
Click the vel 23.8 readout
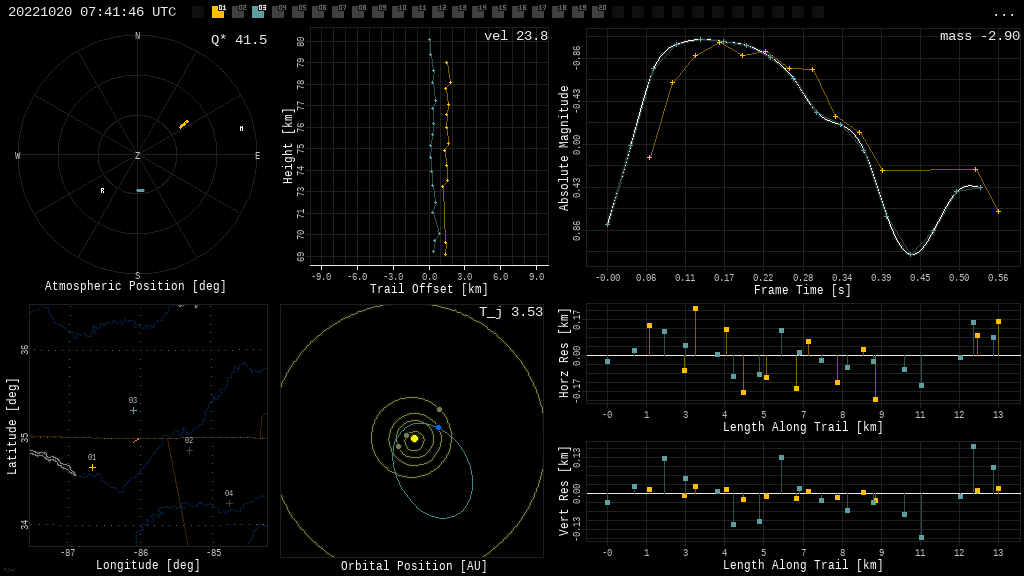515,36
